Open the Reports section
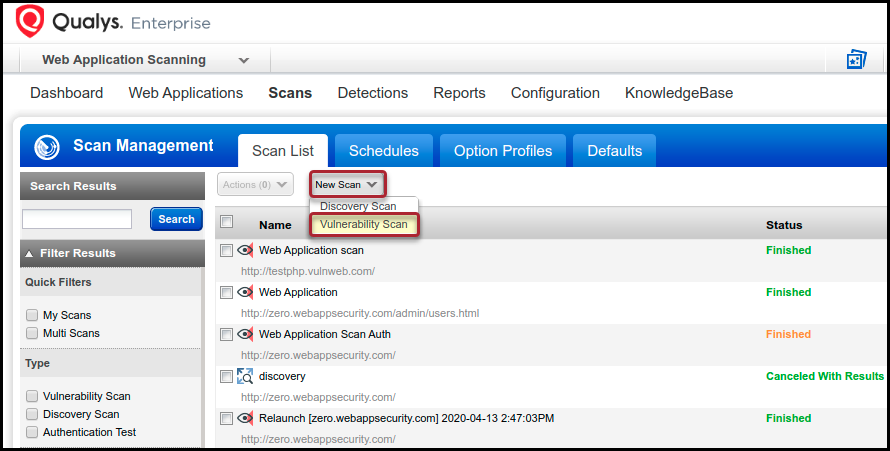This screenshot has width=890, height=451. click(459, 93)
